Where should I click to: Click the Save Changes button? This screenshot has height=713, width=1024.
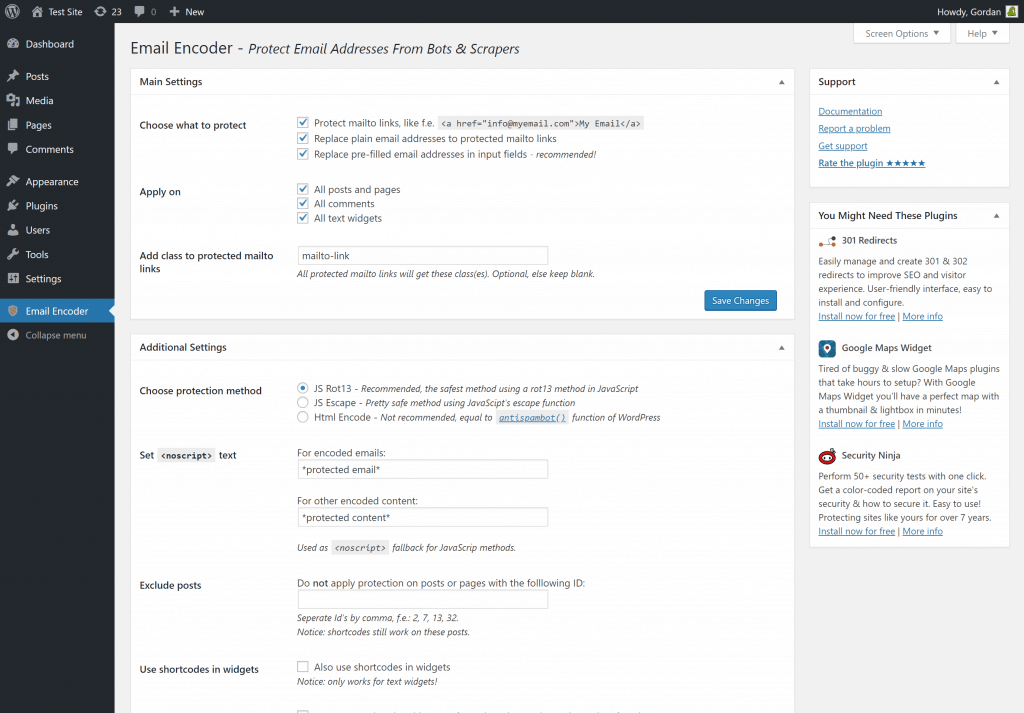740,300
